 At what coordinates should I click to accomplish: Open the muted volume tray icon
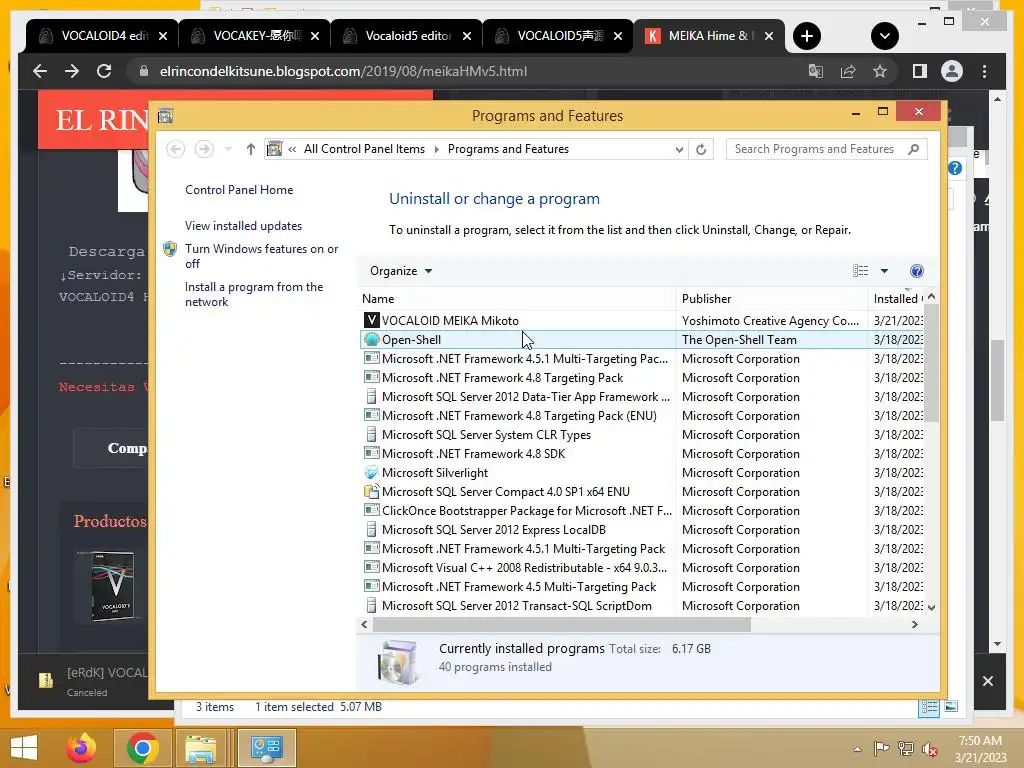930,749
